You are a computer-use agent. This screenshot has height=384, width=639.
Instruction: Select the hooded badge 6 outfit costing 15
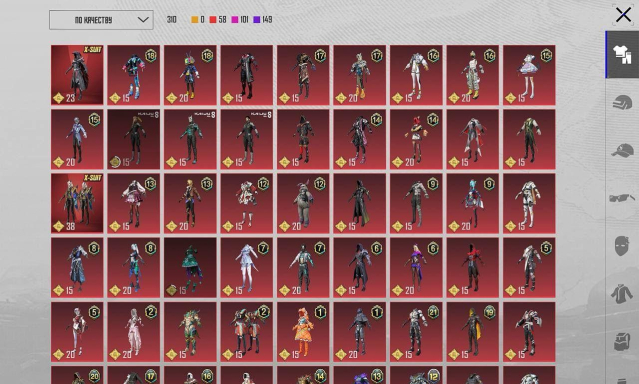[359, 268]
